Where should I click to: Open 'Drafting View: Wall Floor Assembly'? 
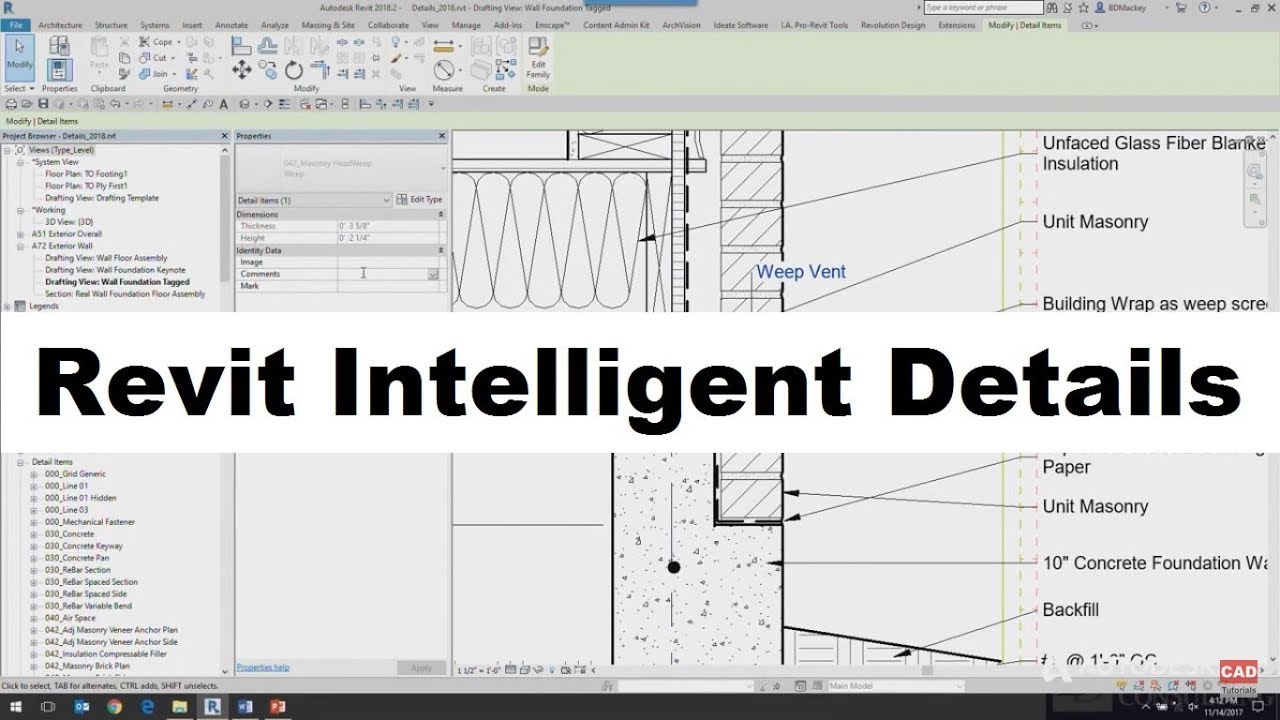pos(106,258)
